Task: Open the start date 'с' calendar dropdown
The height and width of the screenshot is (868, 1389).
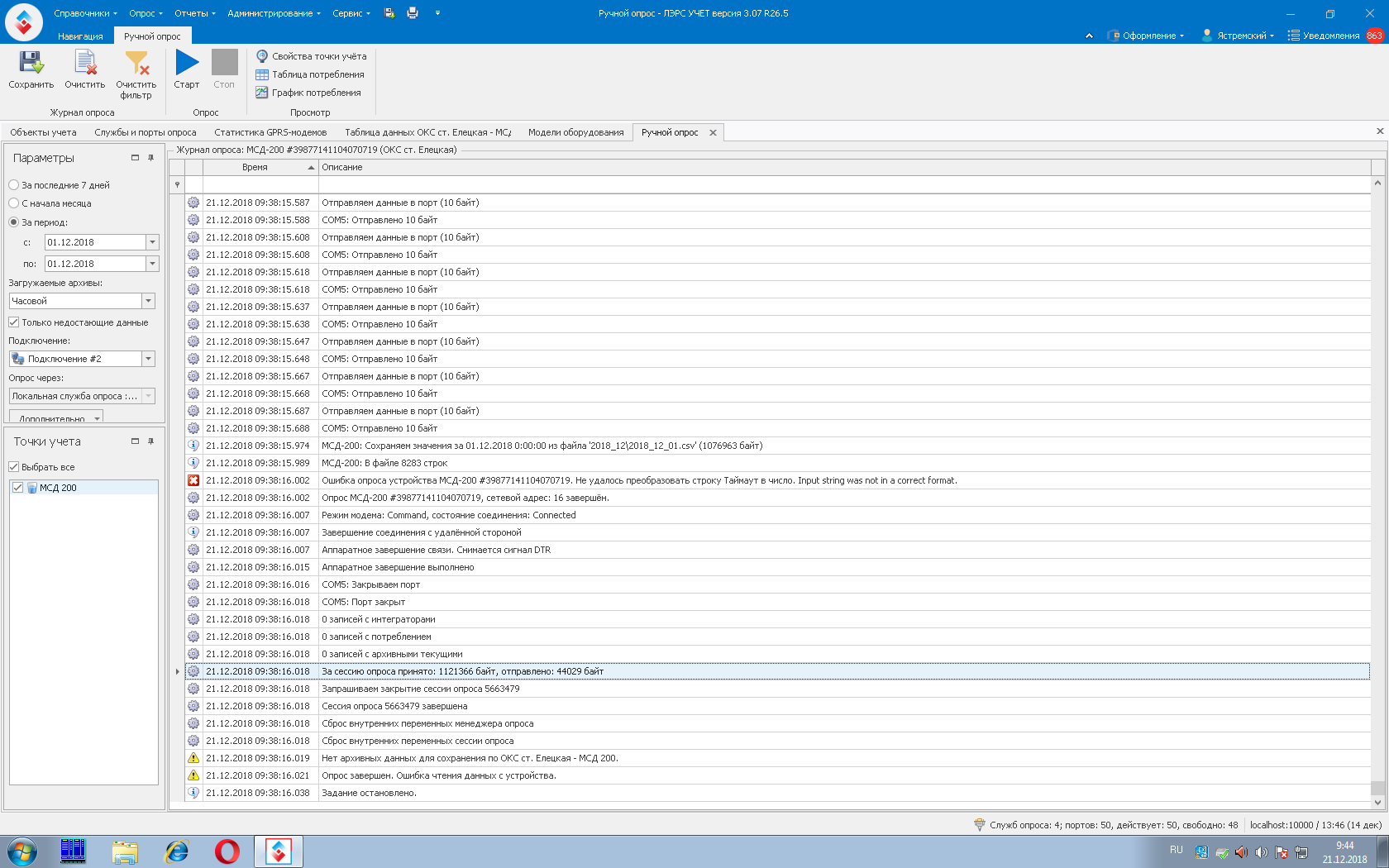Action: (x=152, y=242)
